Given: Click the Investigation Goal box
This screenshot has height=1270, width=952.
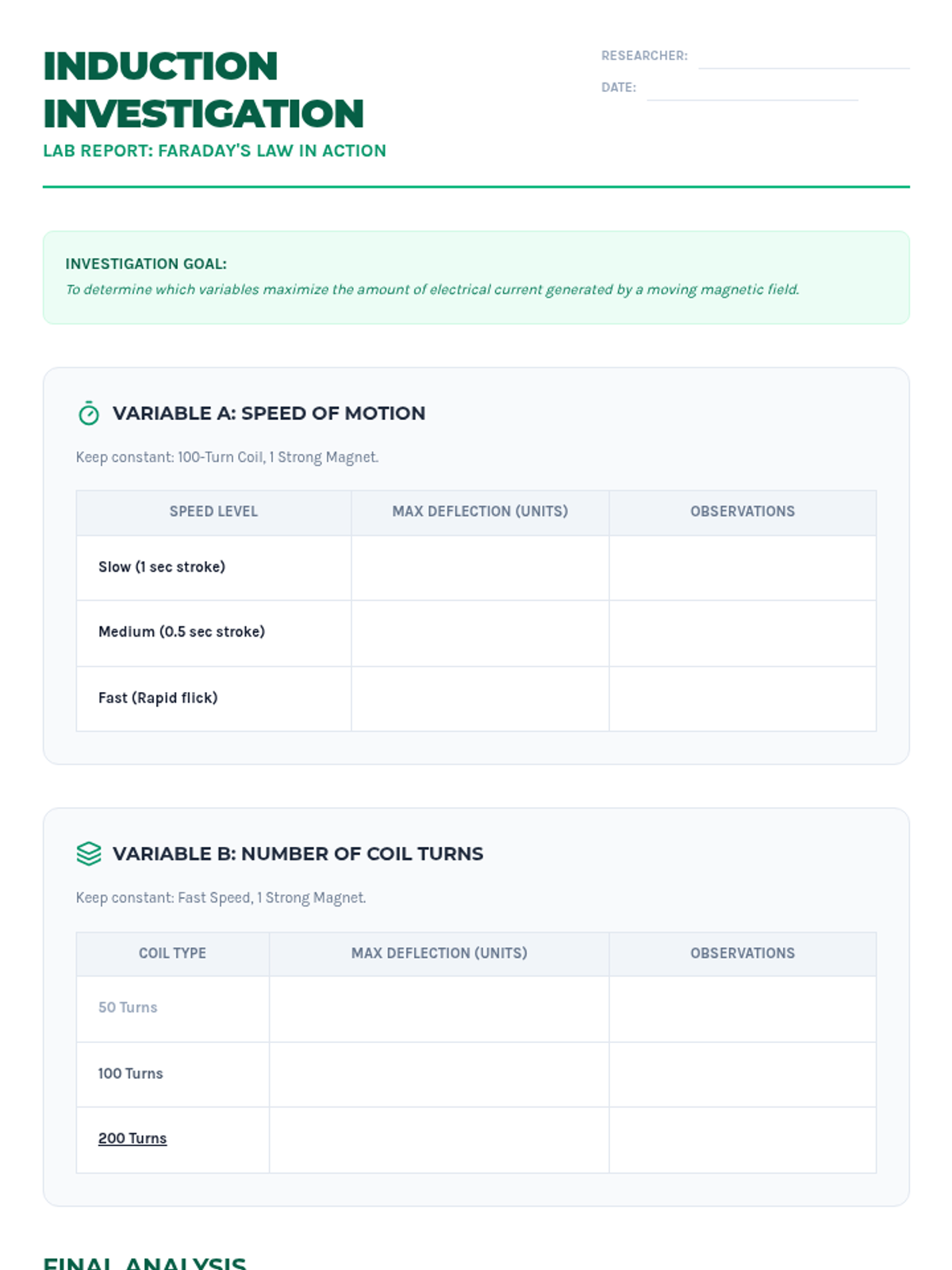Looking at the screenshot, I should [x=476, y=278].
